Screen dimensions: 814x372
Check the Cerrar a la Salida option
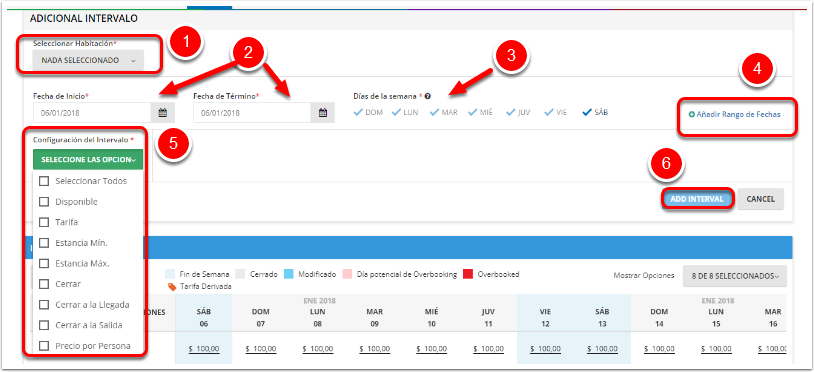[44, 325]
